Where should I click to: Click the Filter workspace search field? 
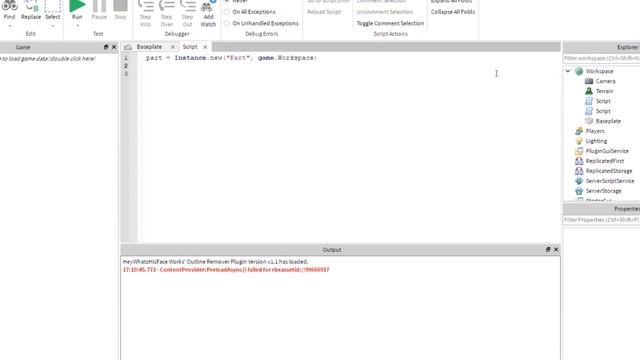pos(602,58)
